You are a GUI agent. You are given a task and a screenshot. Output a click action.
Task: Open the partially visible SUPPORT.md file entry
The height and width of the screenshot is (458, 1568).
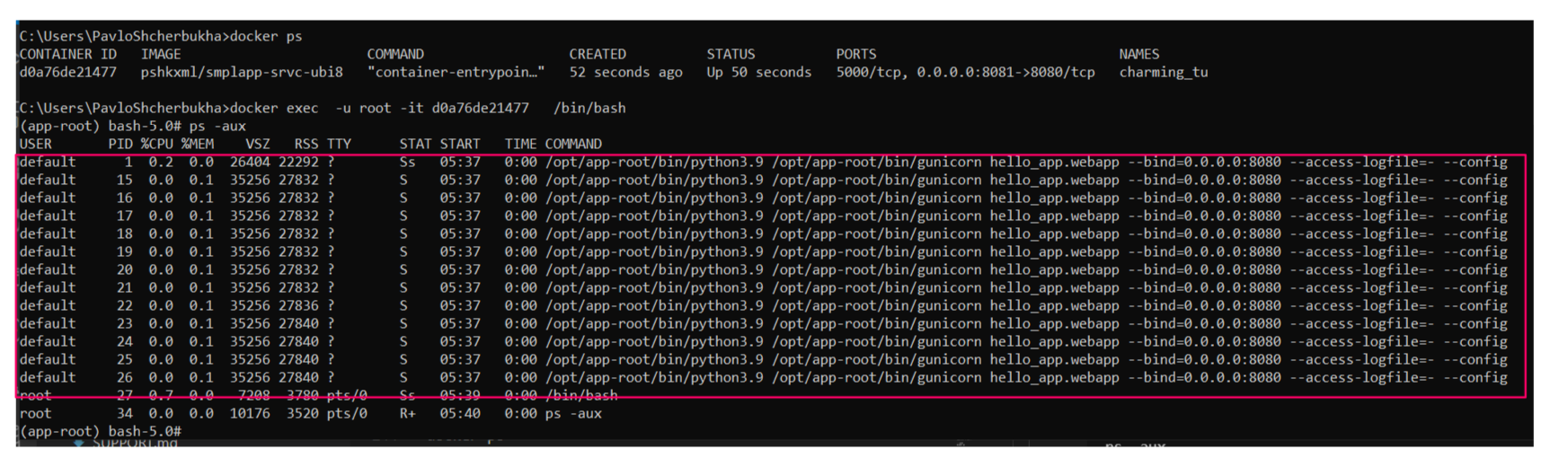(133, 443)
